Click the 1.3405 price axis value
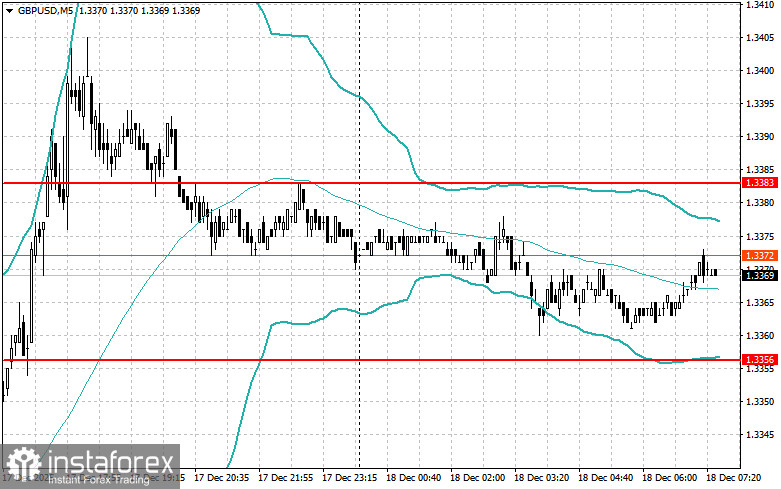781x489 pixels. click(x=760, y=38)
